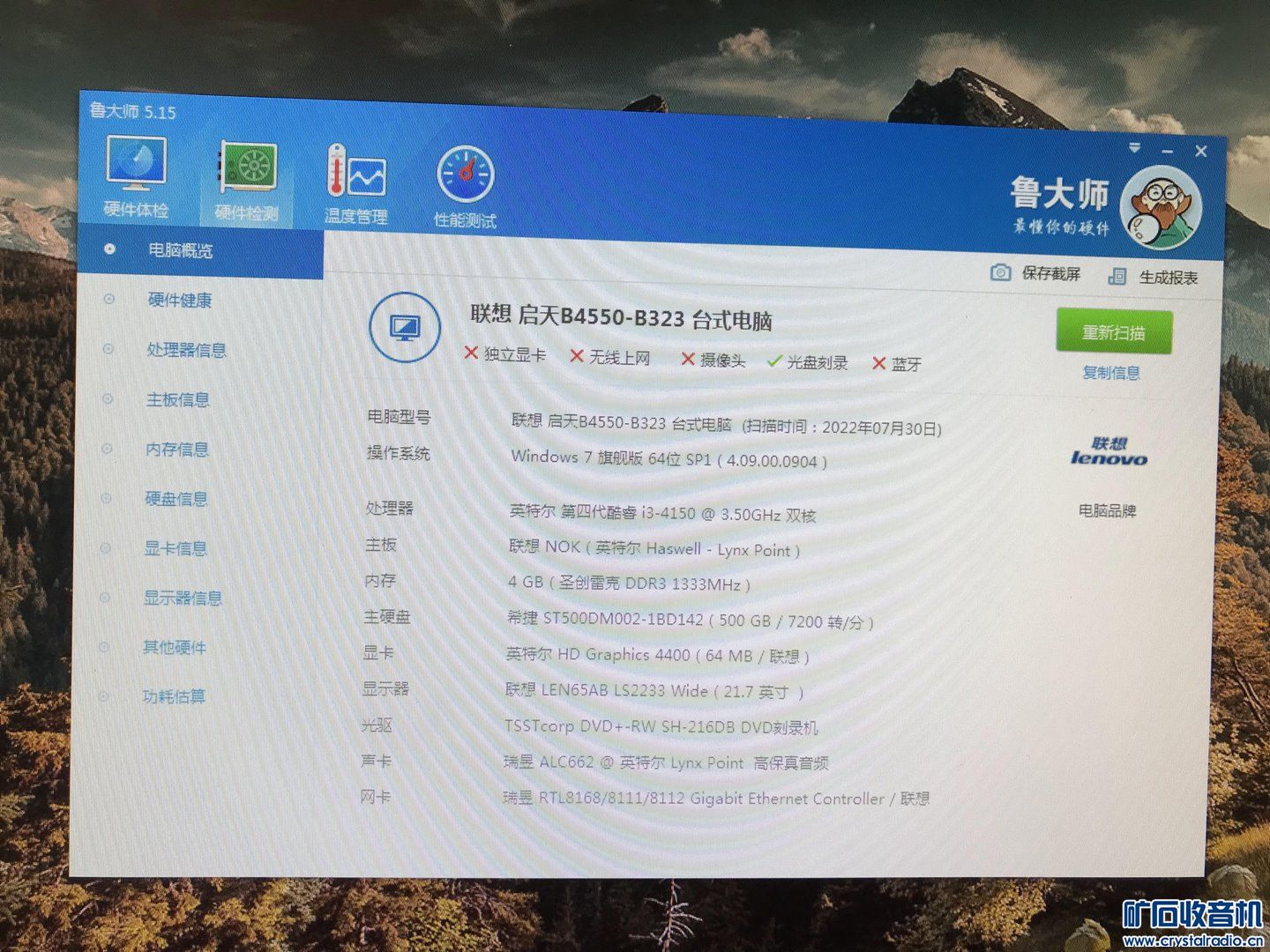The height and width of the screenshot is (952, 1270).
Task: Open the 硬件体检 hardware checkup tab
Action: coord(136,178)
